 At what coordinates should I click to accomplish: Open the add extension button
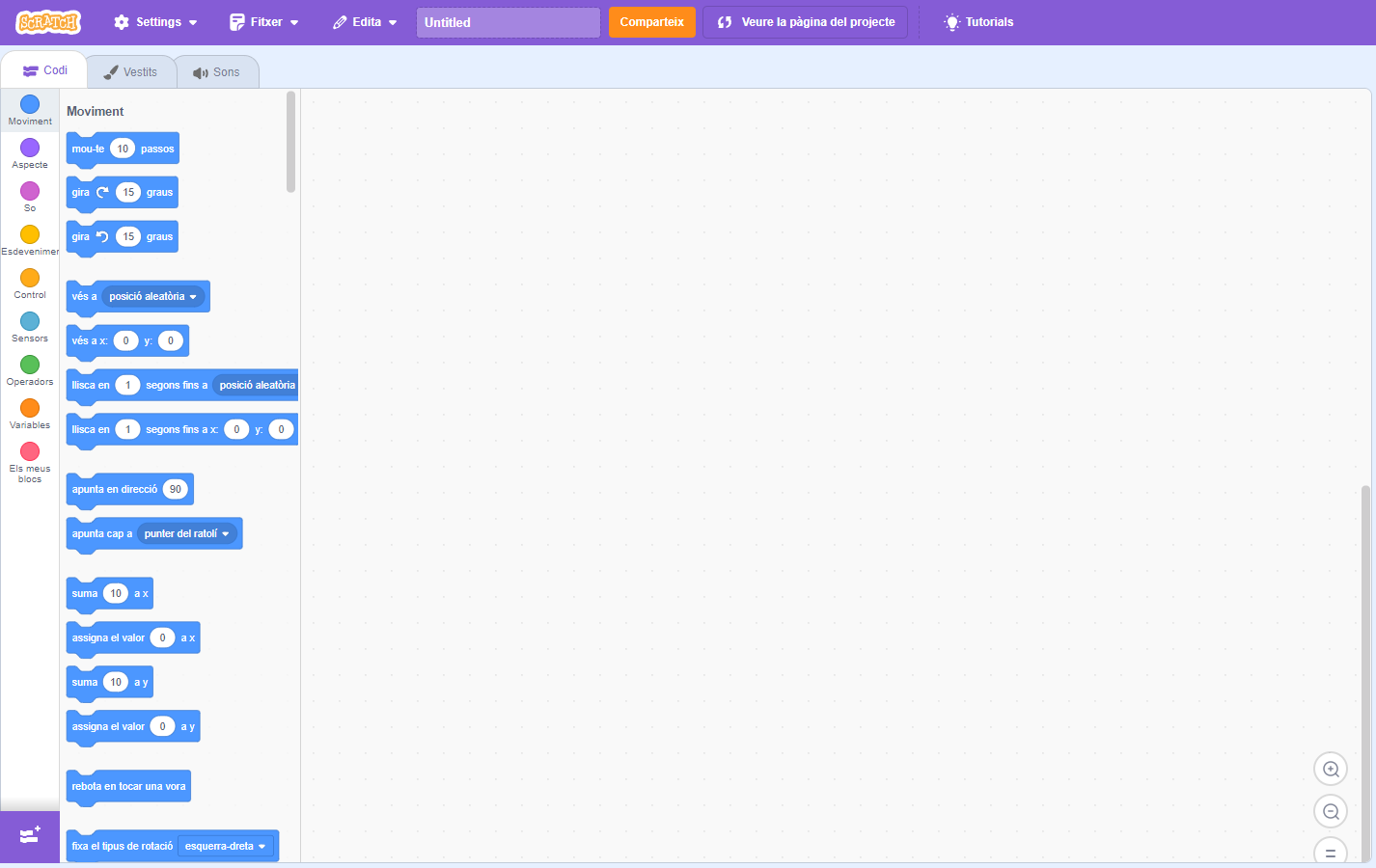pyautogui.click(x=30, y=836)
